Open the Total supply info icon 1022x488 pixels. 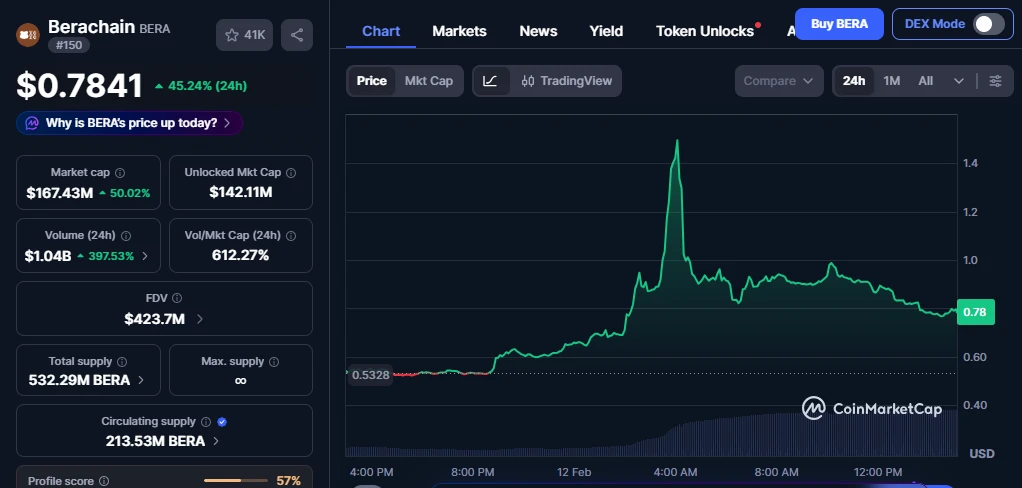point(122,362)
